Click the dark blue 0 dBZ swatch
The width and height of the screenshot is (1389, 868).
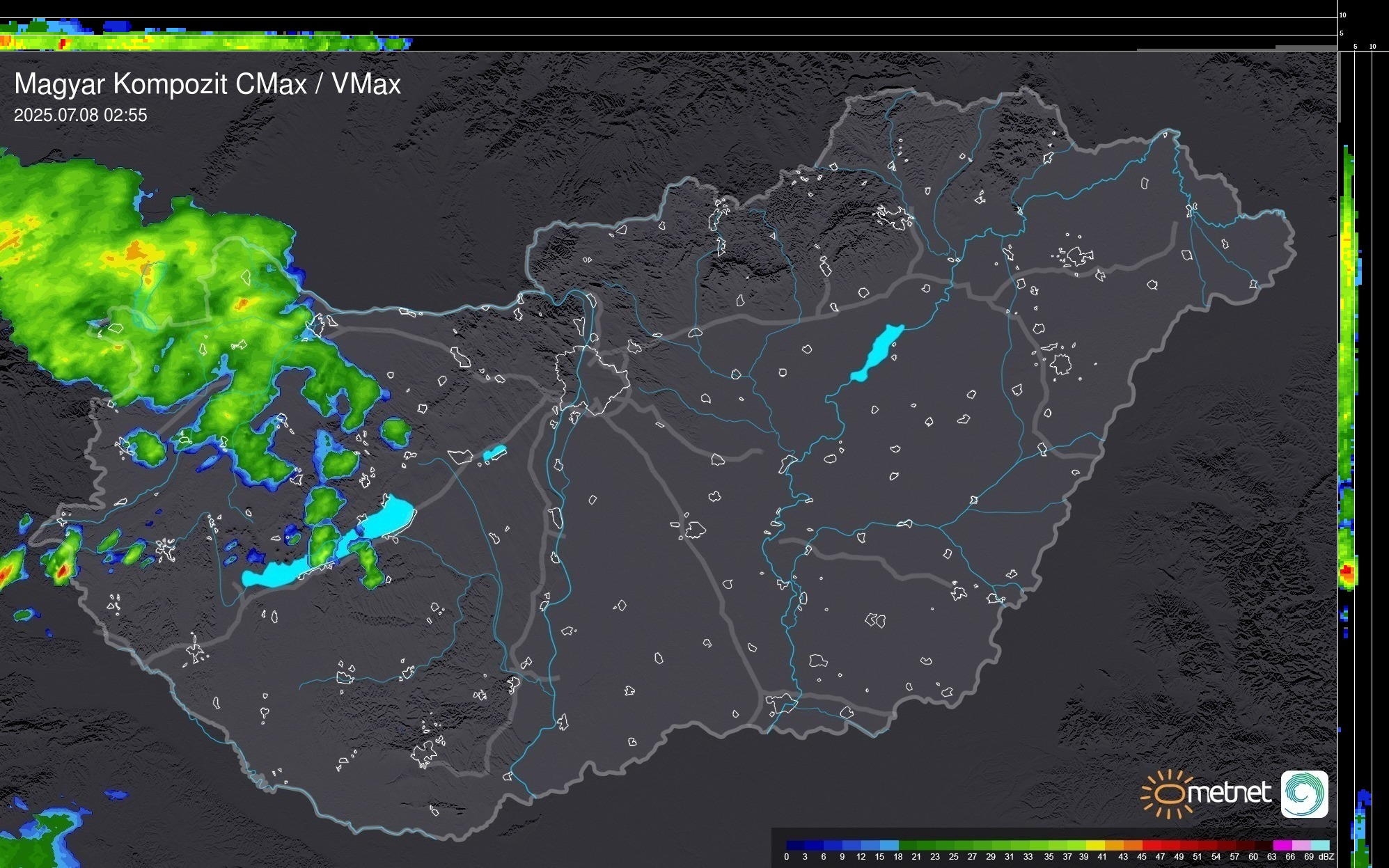click(x=794, y=845)
